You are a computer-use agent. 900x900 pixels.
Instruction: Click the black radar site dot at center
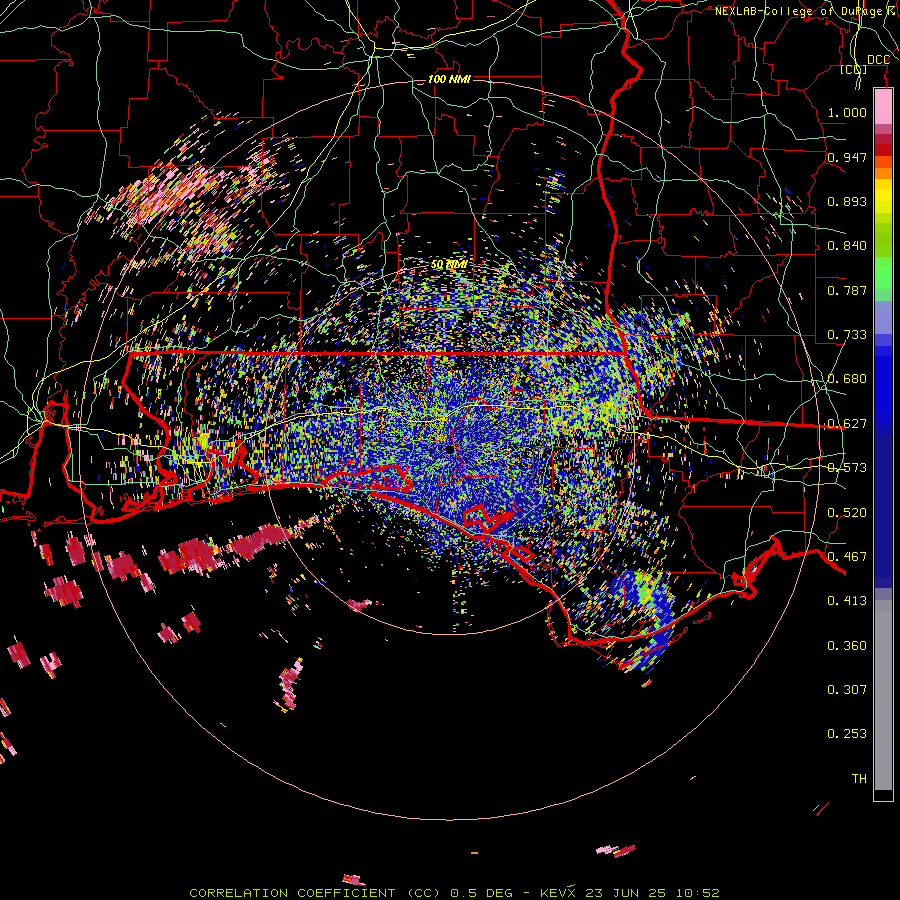point(450,449)
